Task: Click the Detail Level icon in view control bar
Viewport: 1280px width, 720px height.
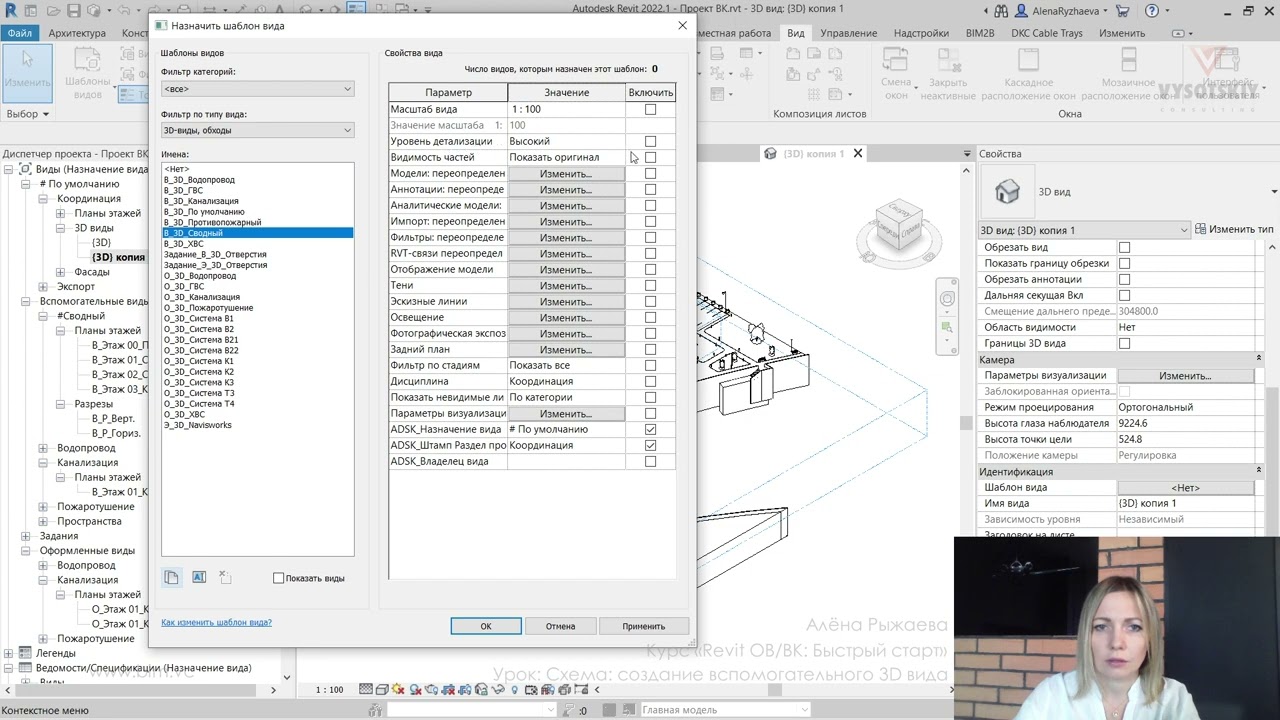Action: pos(367,690)
